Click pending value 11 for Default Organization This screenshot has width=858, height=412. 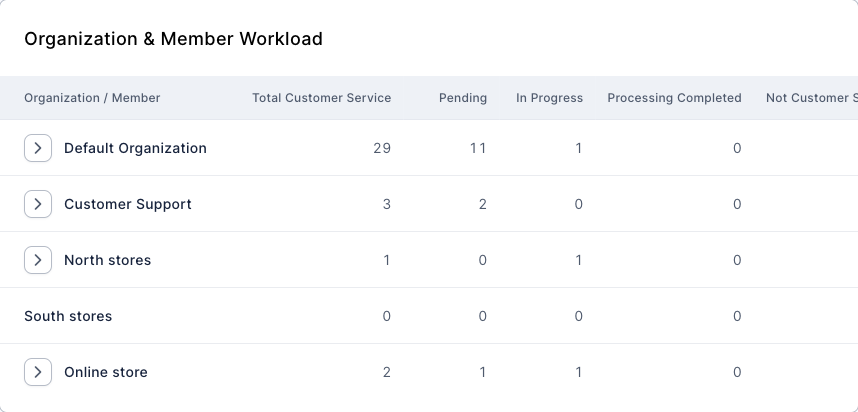[478, 148]
